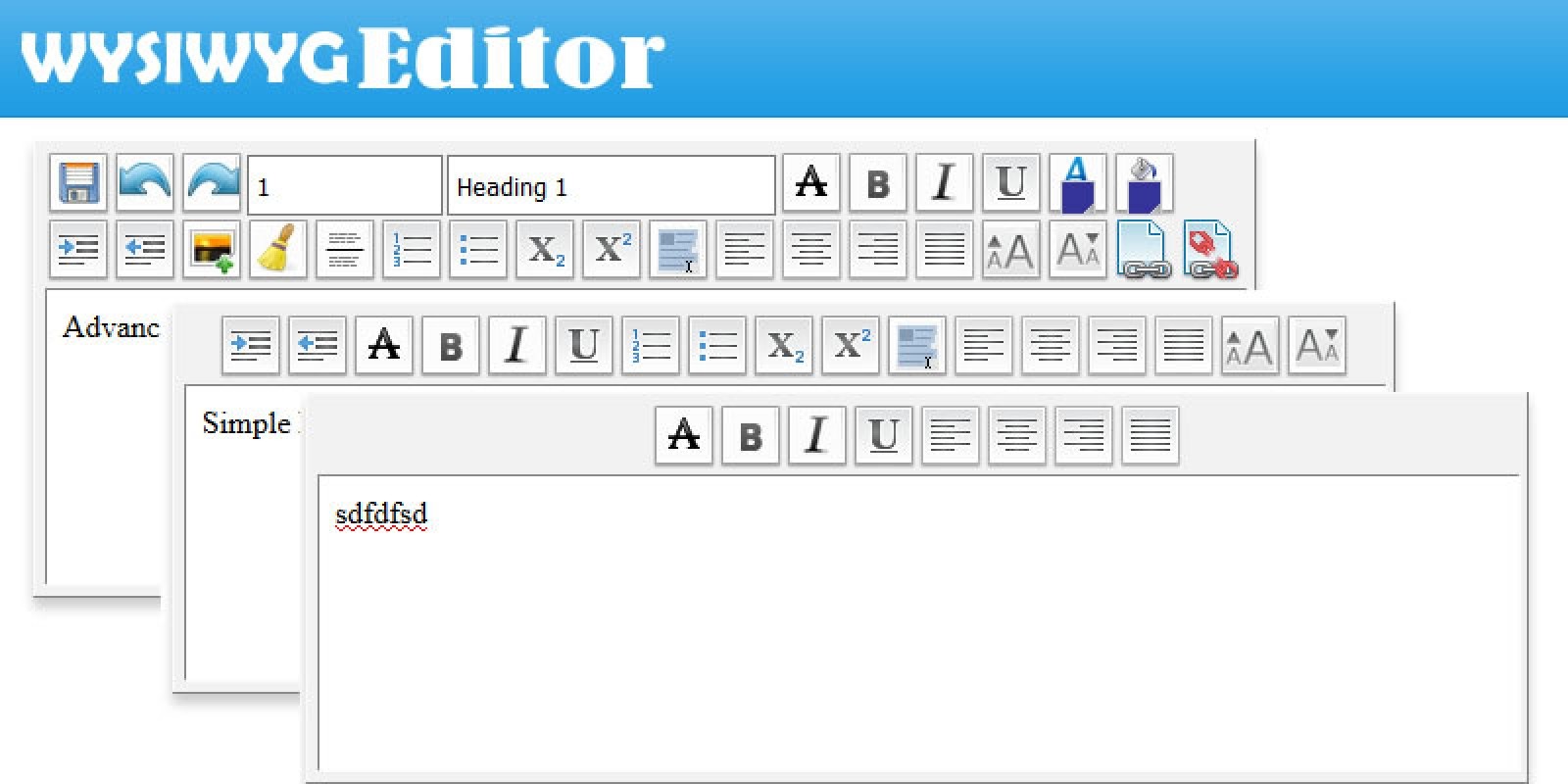Align text left in the front editor
Viewport: 1568px width, 784px height.
point(951,435)
